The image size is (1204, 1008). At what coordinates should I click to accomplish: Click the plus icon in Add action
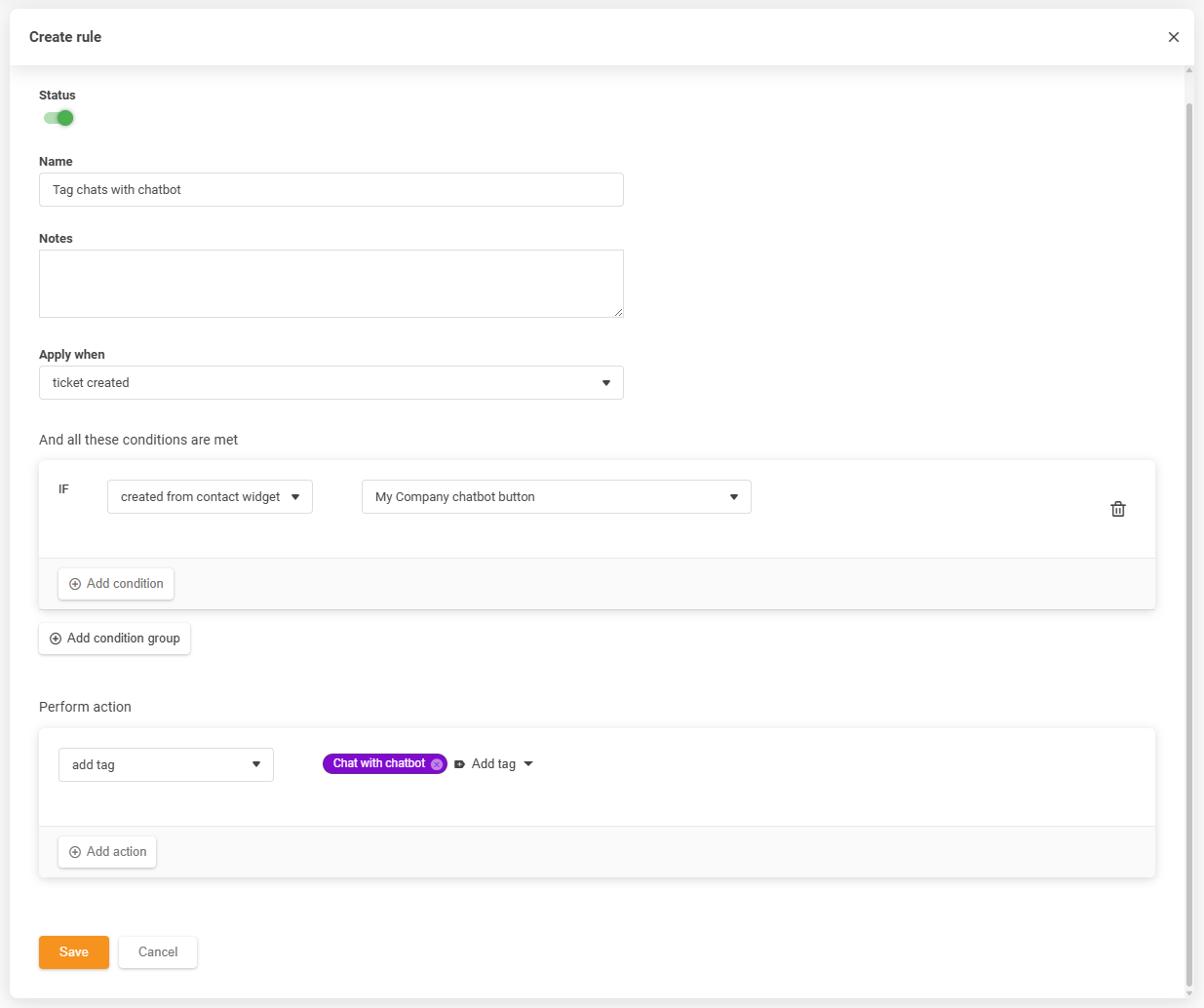click(x=75, y=852)
